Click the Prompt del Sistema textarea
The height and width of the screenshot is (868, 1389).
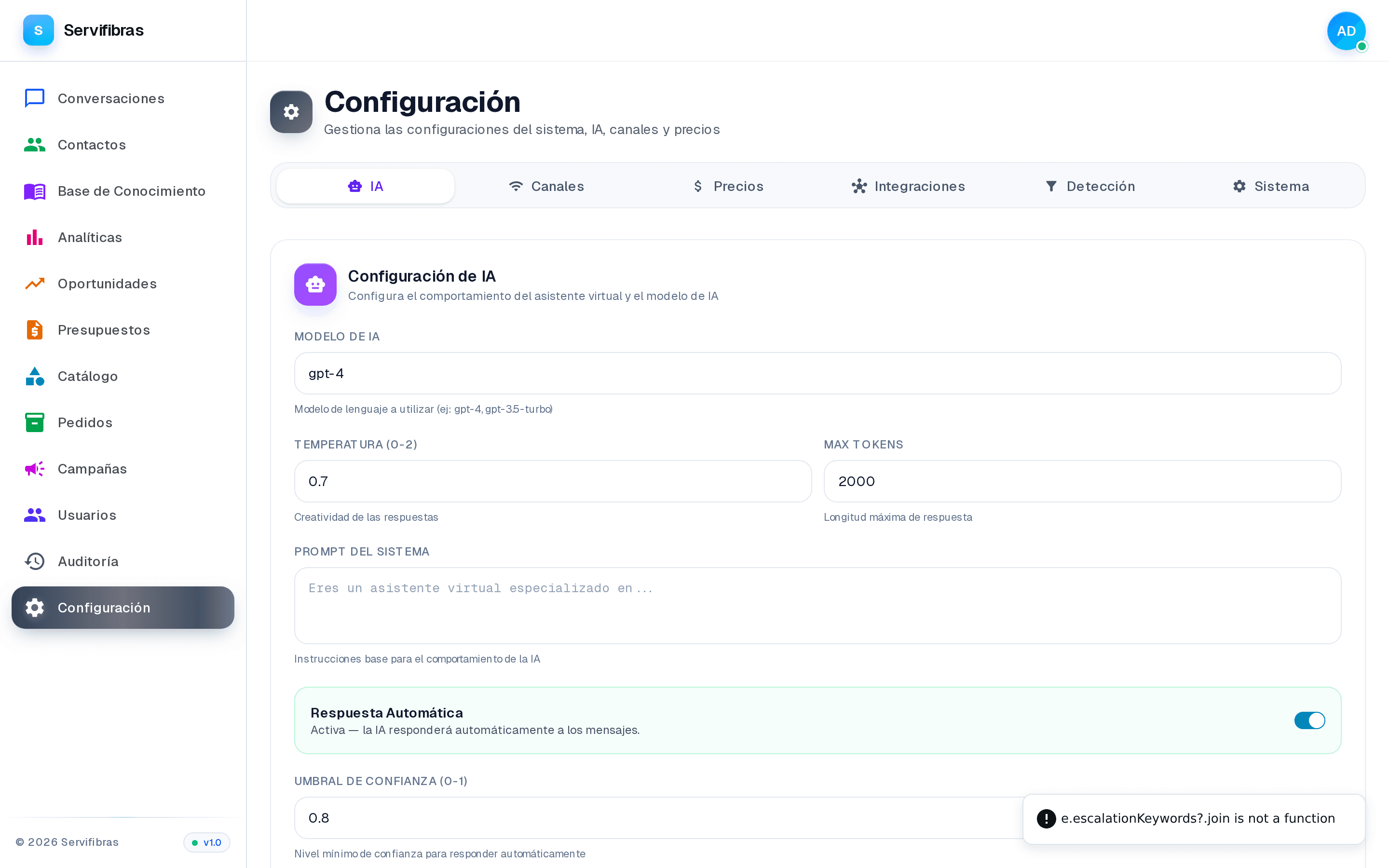817,606
